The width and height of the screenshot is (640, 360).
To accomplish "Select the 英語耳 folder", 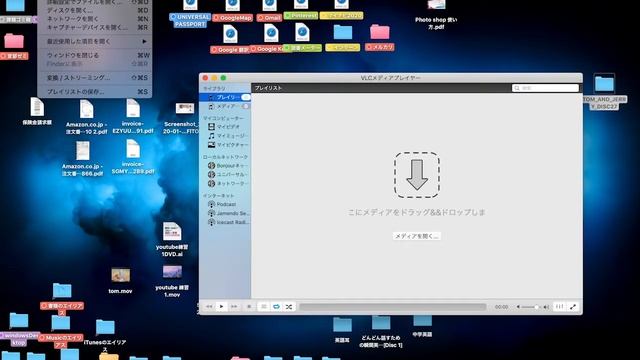I will pos(342,330).
